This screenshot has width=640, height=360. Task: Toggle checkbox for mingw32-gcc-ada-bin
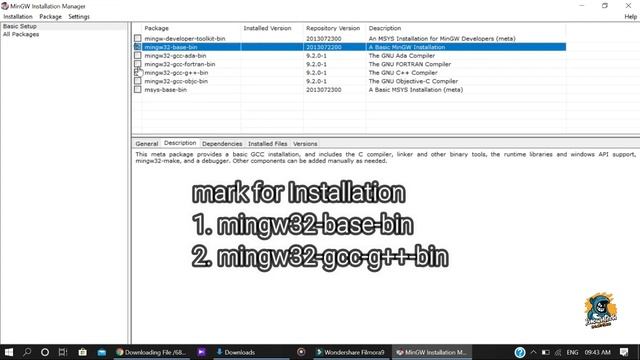(x=138, y=56)
